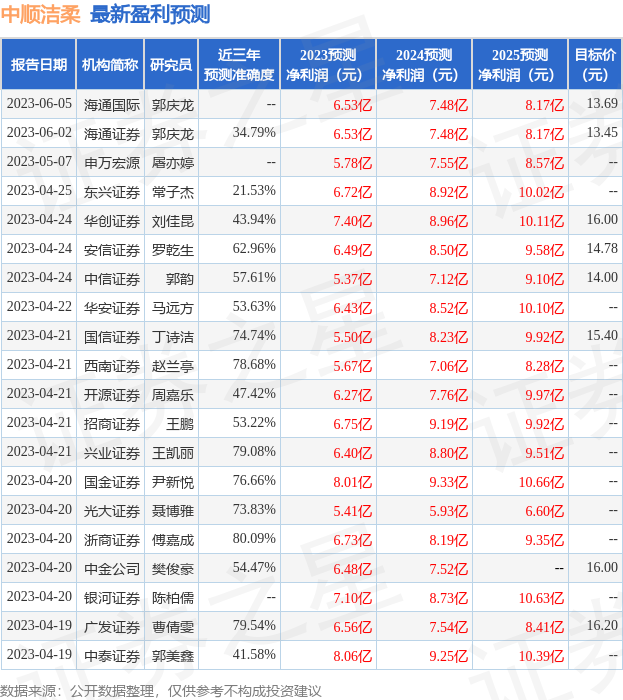
Task: Select the 国金证券 institution cell
Action: 112,482
